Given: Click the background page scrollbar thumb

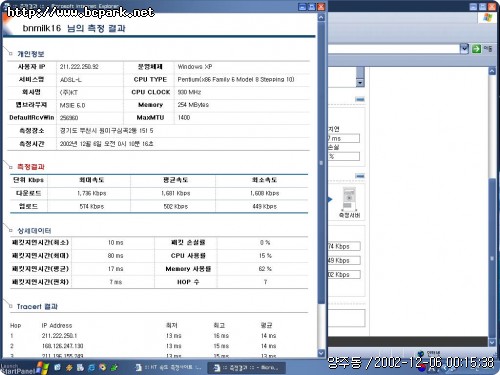Looking at the screenshot, I should [492, 257].
